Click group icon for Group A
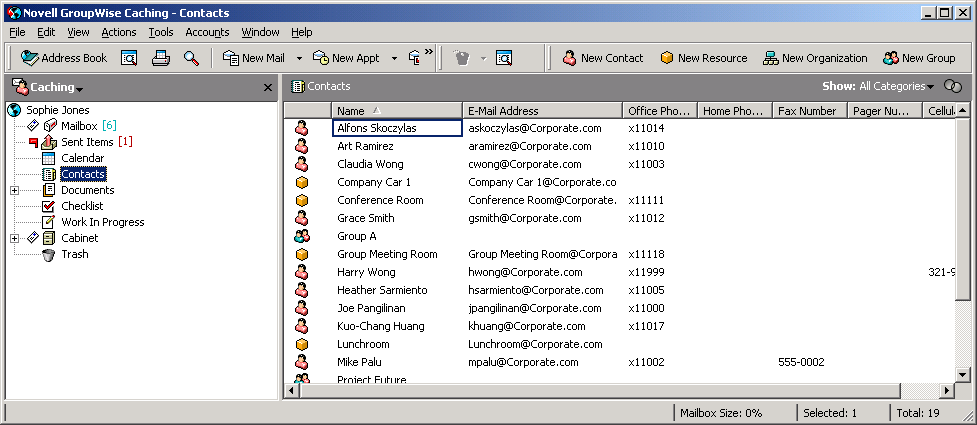 (302, 236)
